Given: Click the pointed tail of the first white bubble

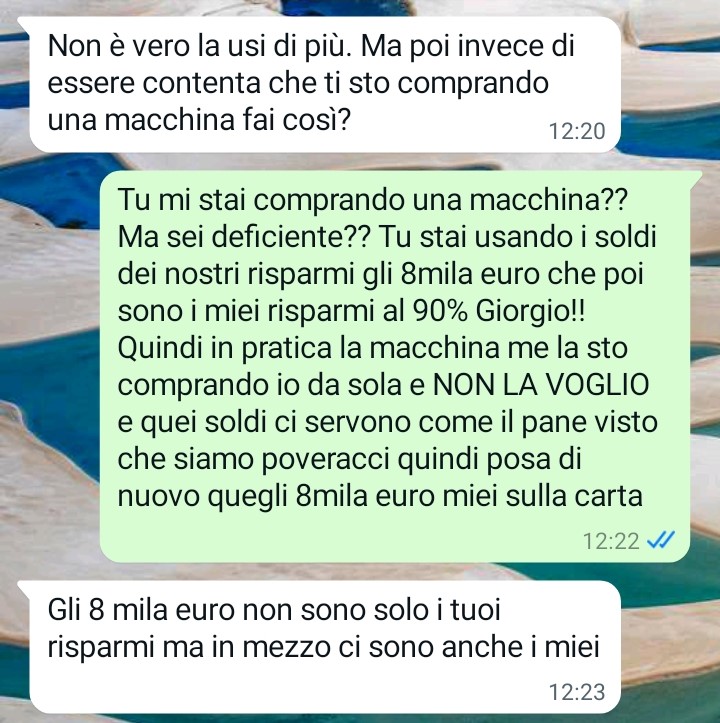Looking at the screenshot, I should coord(24,23).
